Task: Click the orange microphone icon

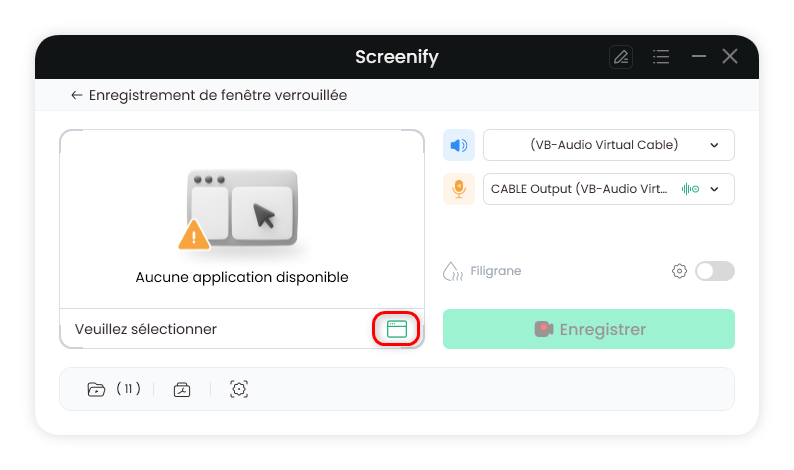Action: 459,189
